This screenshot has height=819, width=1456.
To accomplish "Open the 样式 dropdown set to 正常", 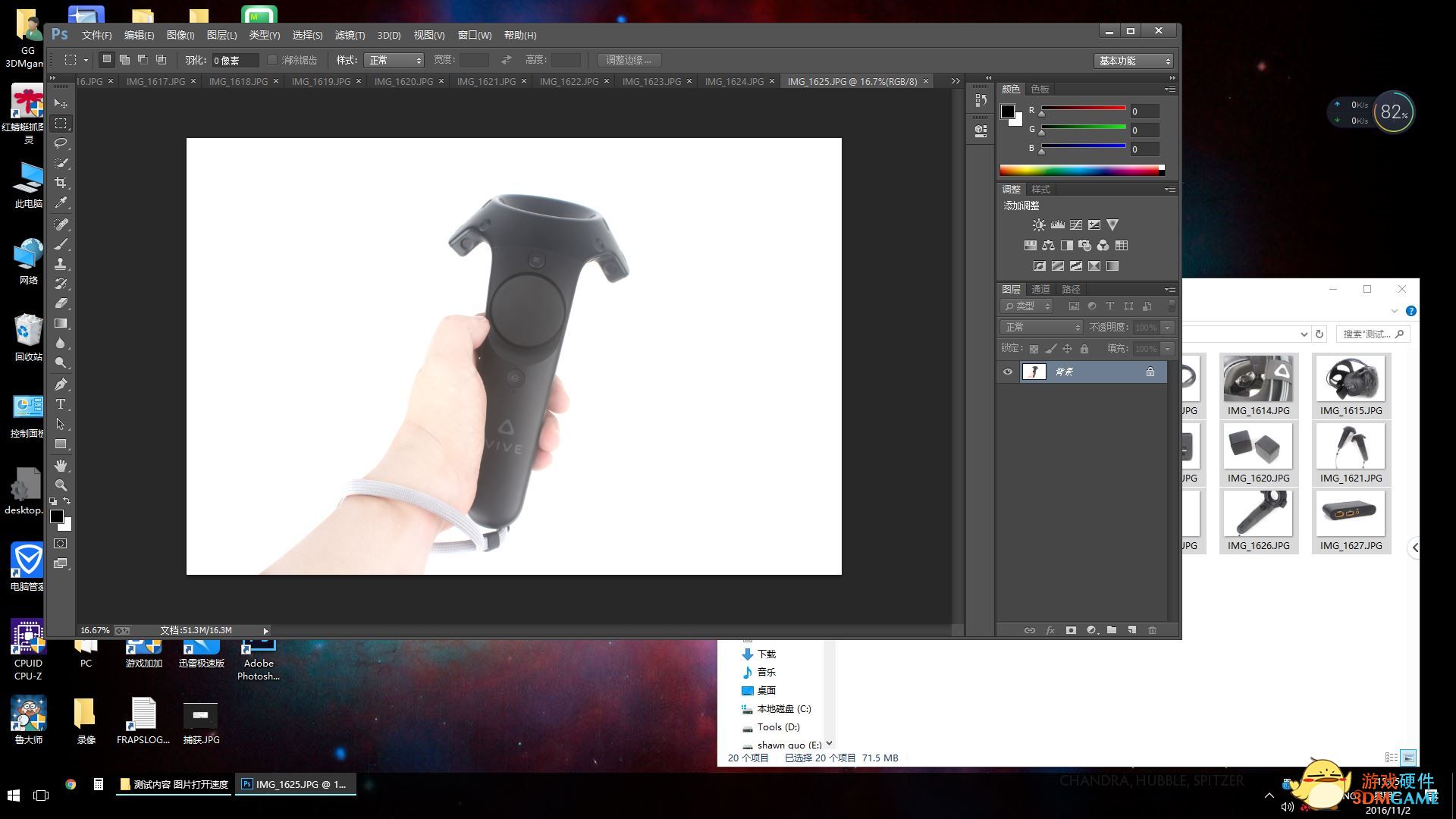I will pos(394,60).
